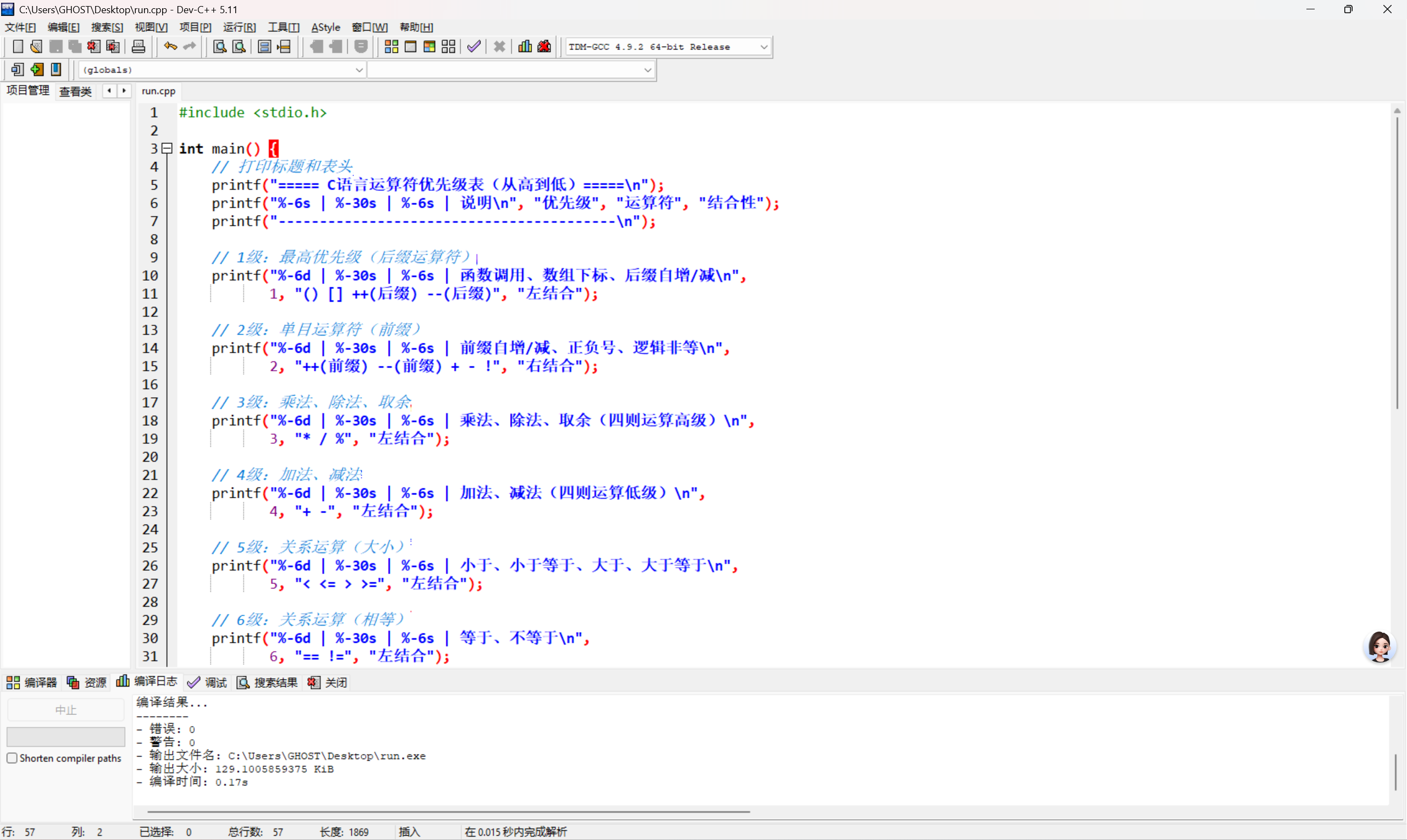Open the AStyle menu
Image resolution: width=1407 pixels, height=840 pixels.
pyautogui.click(x=325, y=27)
